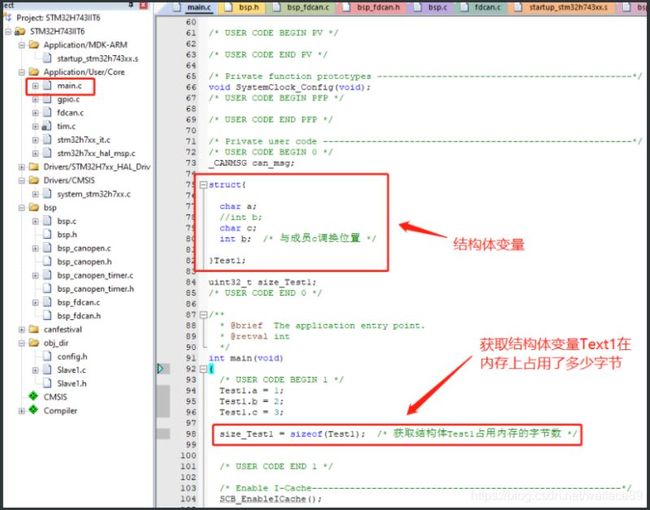Image resolution: width=650 pixels, height=510 pixels.
Task: Click the tim.c file icon
Action: 47,126
